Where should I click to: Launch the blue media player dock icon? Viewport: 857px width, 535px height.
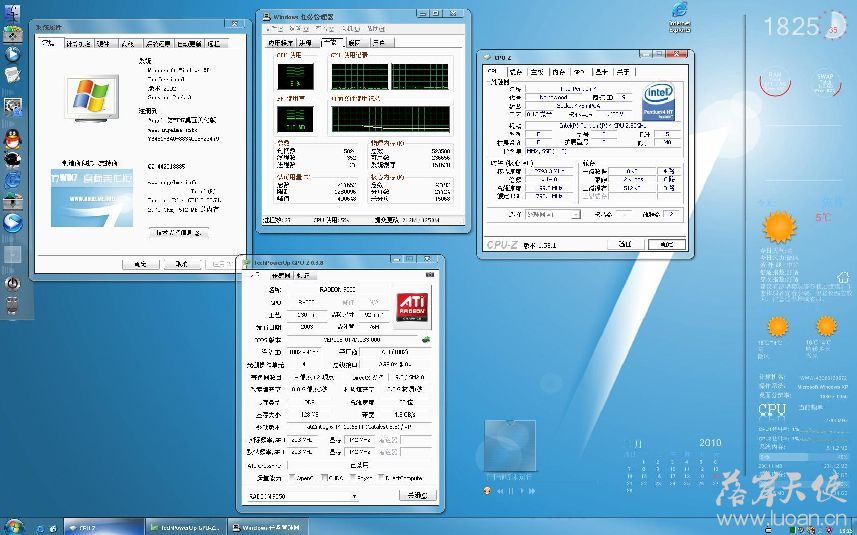(12, 54)
